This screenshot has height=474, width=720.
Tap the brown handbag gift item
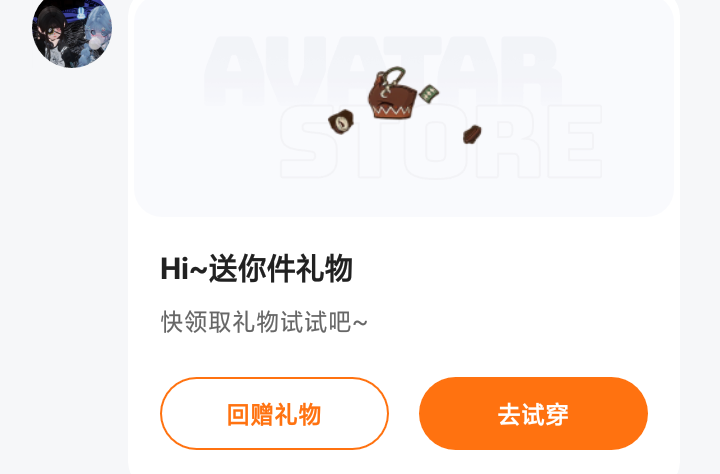point(392,93)
